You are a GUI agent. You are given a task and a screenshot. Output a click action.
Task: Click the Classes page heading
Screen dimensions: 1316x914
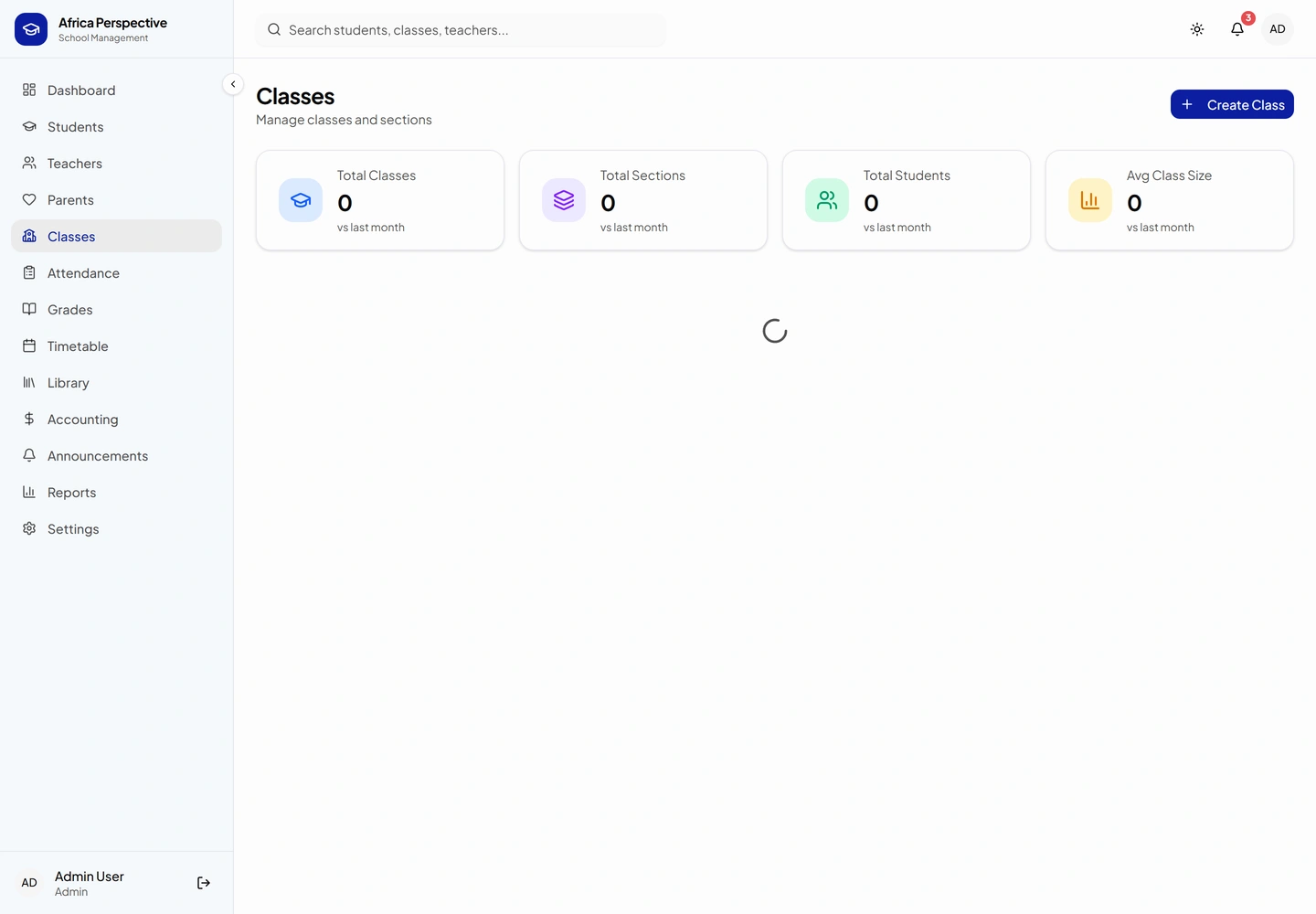click(x=295, y=96)
